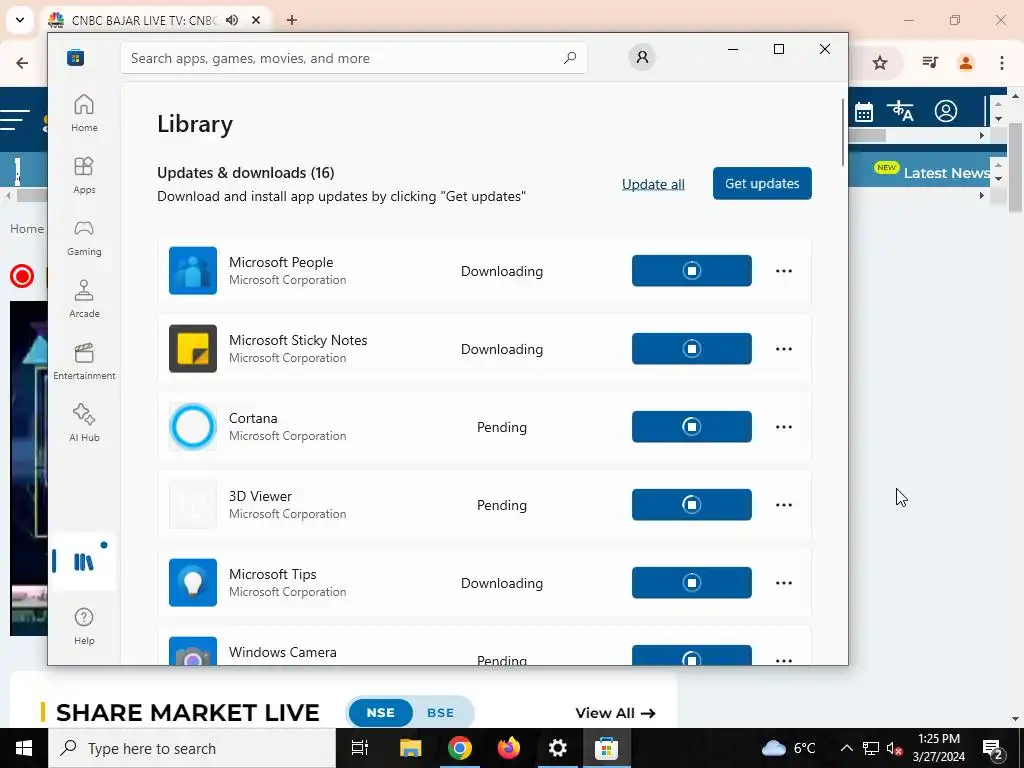Open Chrome three-dot menu

(x=1002, y=63)
